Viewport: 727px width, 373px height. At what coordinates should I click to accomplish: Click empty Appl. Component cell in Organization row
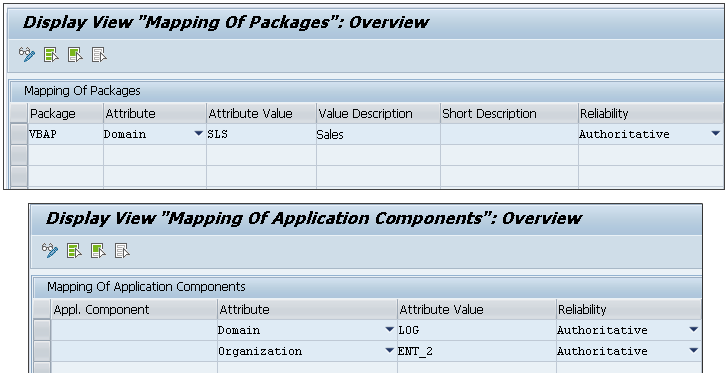[x=134, y=351]
